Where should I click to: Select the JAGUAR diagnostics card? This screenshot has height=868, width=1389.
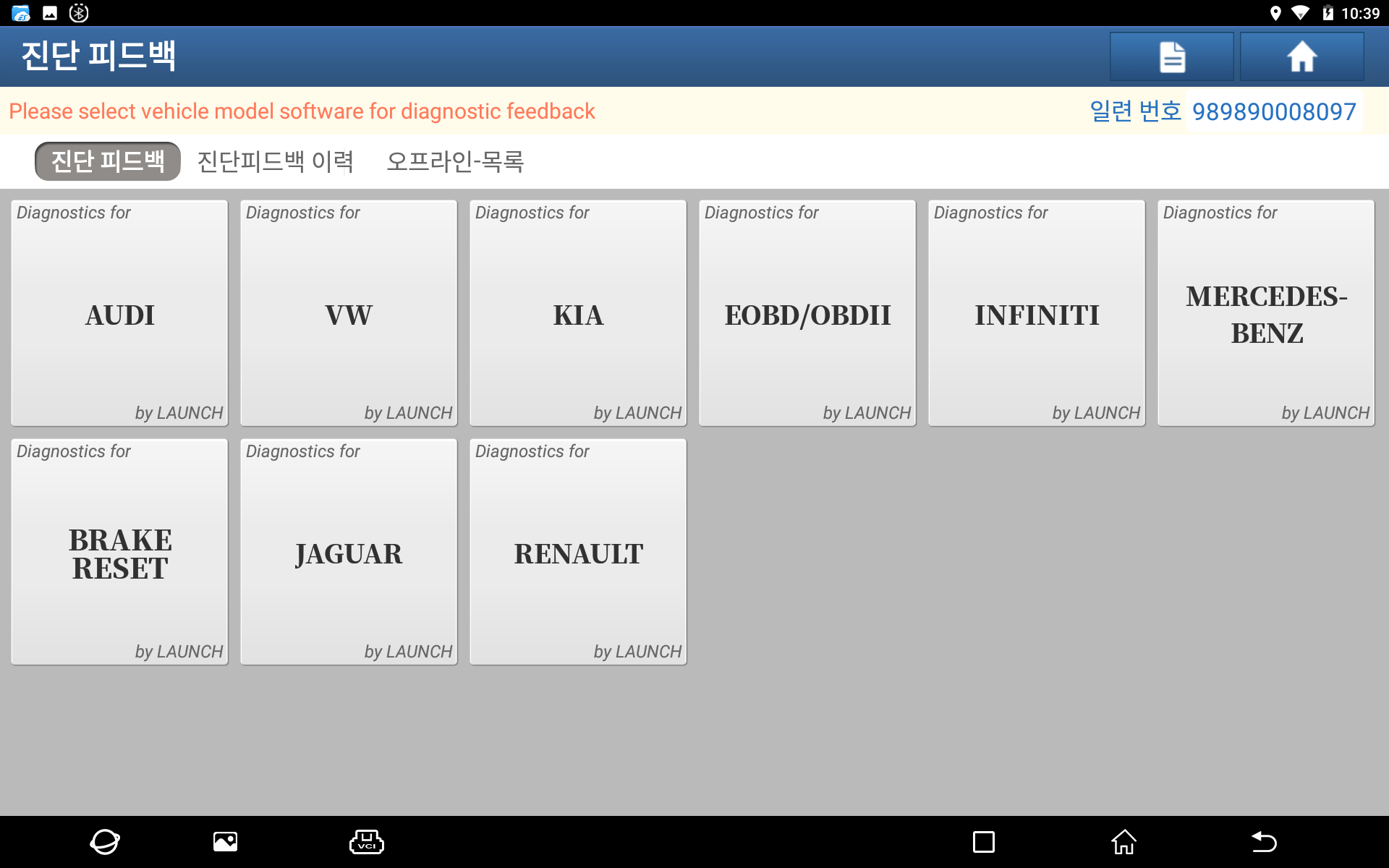[349, 552]
